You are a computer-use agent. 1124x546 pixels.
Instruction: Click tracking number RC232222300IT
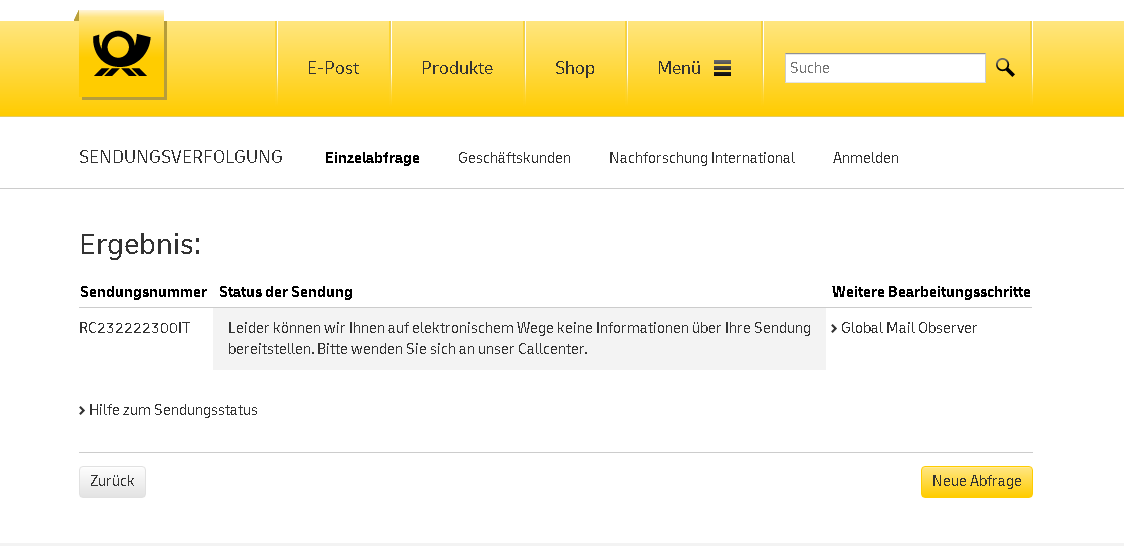135,328
